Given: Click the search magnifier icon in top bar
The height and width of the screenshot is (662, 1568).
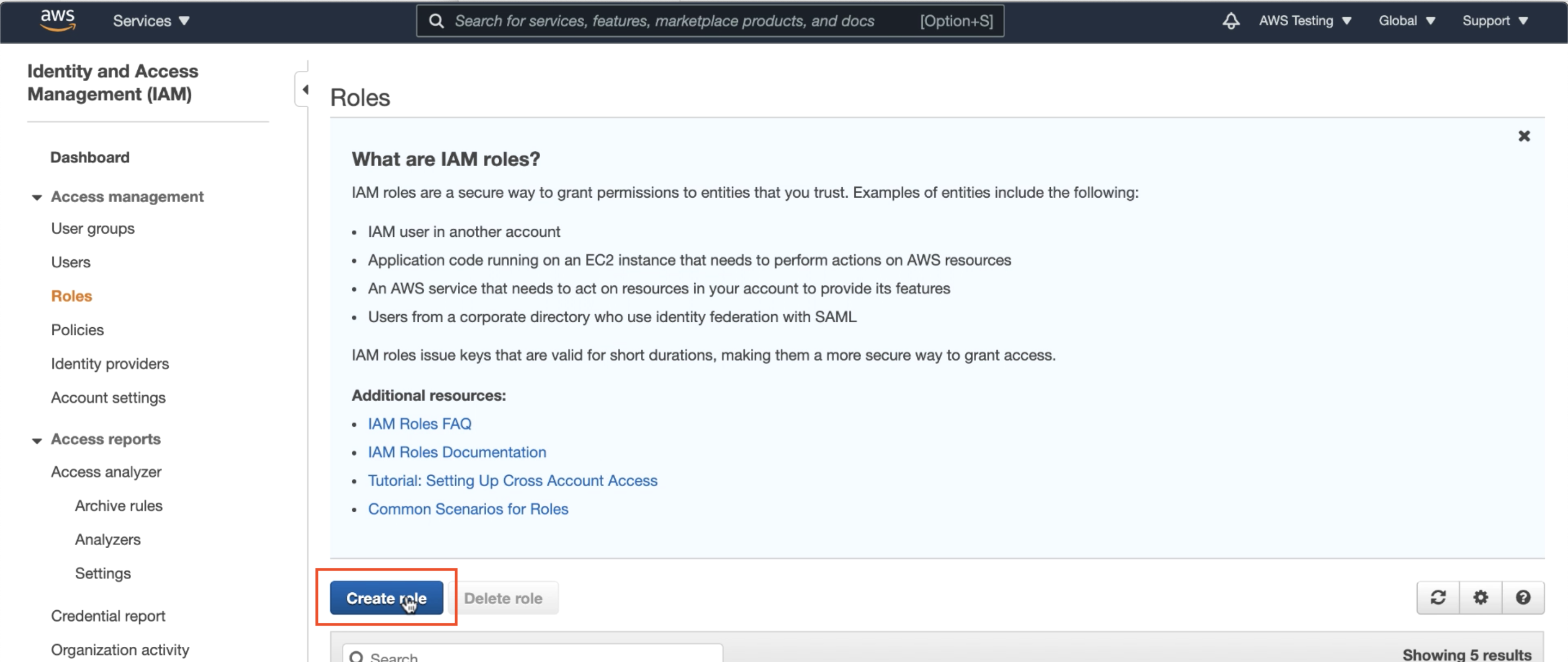Looking at the screenshot, I should click(436, 21).
